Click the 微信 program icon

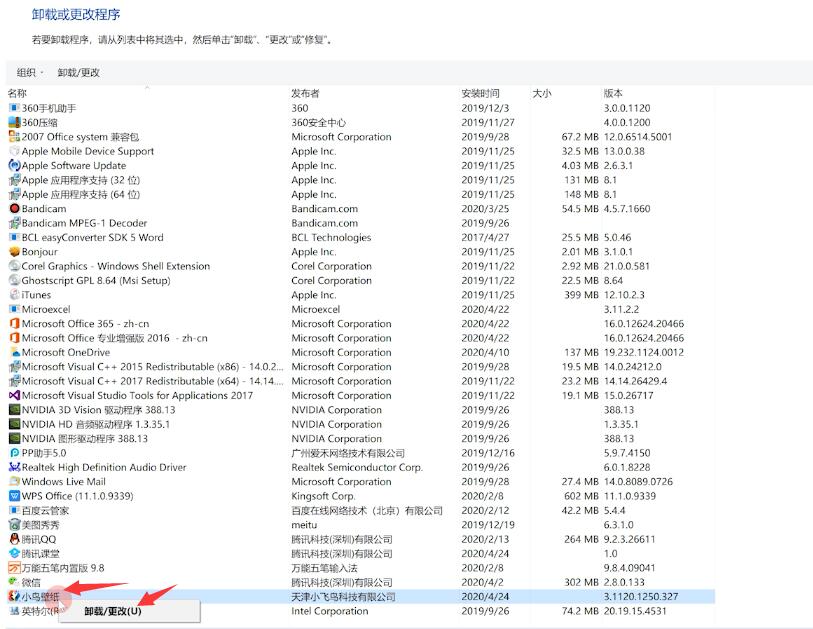pyautogui.click(x=15, y=582)
